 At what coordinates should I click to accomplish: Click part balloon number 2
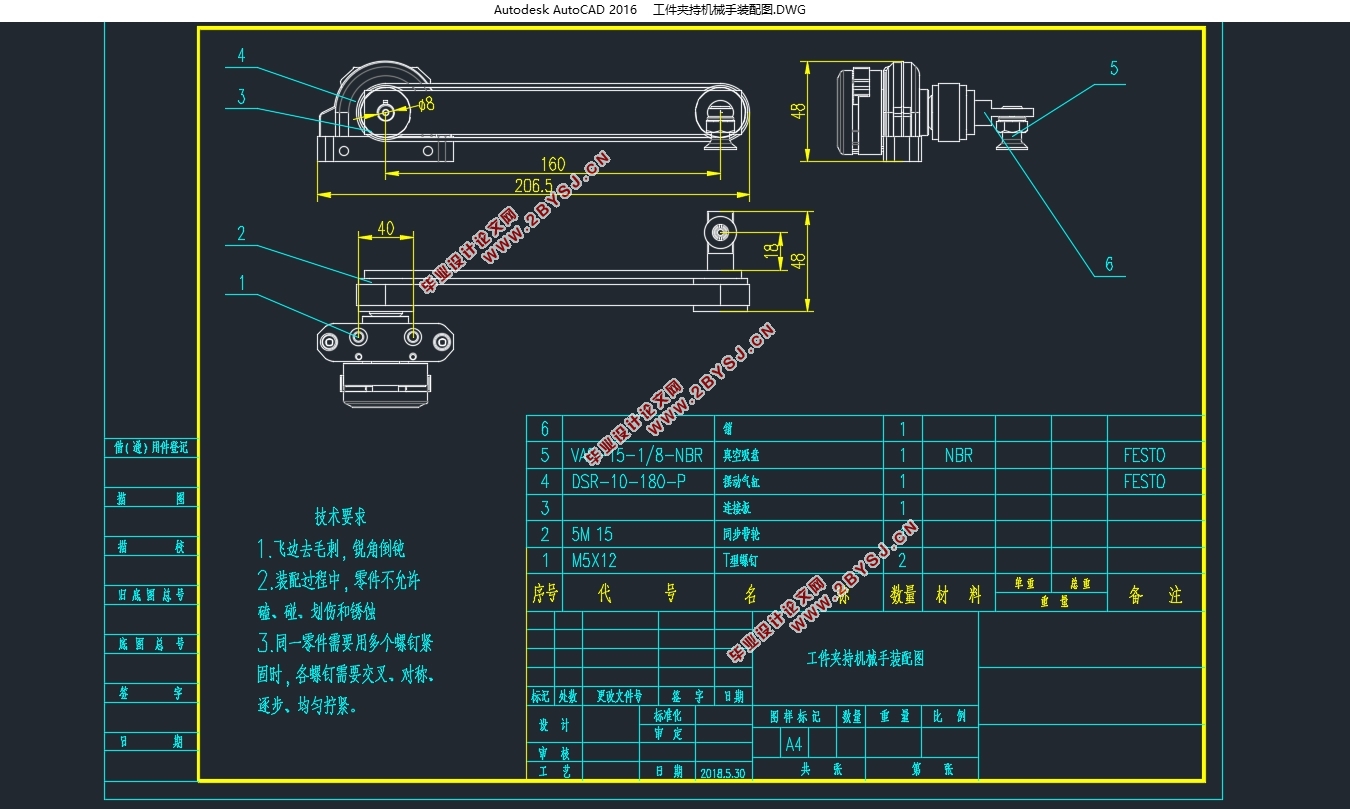coord(241,234)
